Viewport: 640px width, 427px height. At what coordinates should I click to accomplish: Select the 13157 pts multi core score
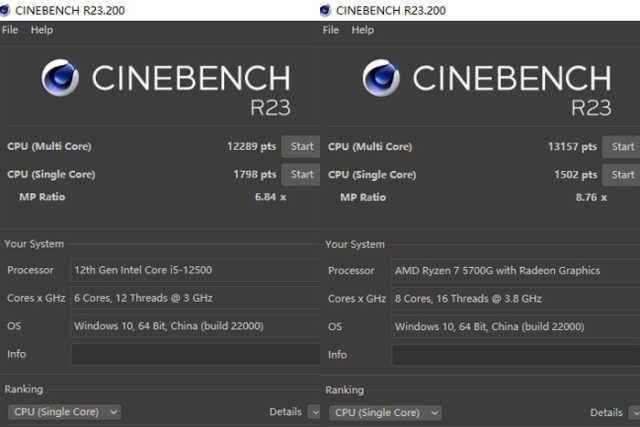572,147
